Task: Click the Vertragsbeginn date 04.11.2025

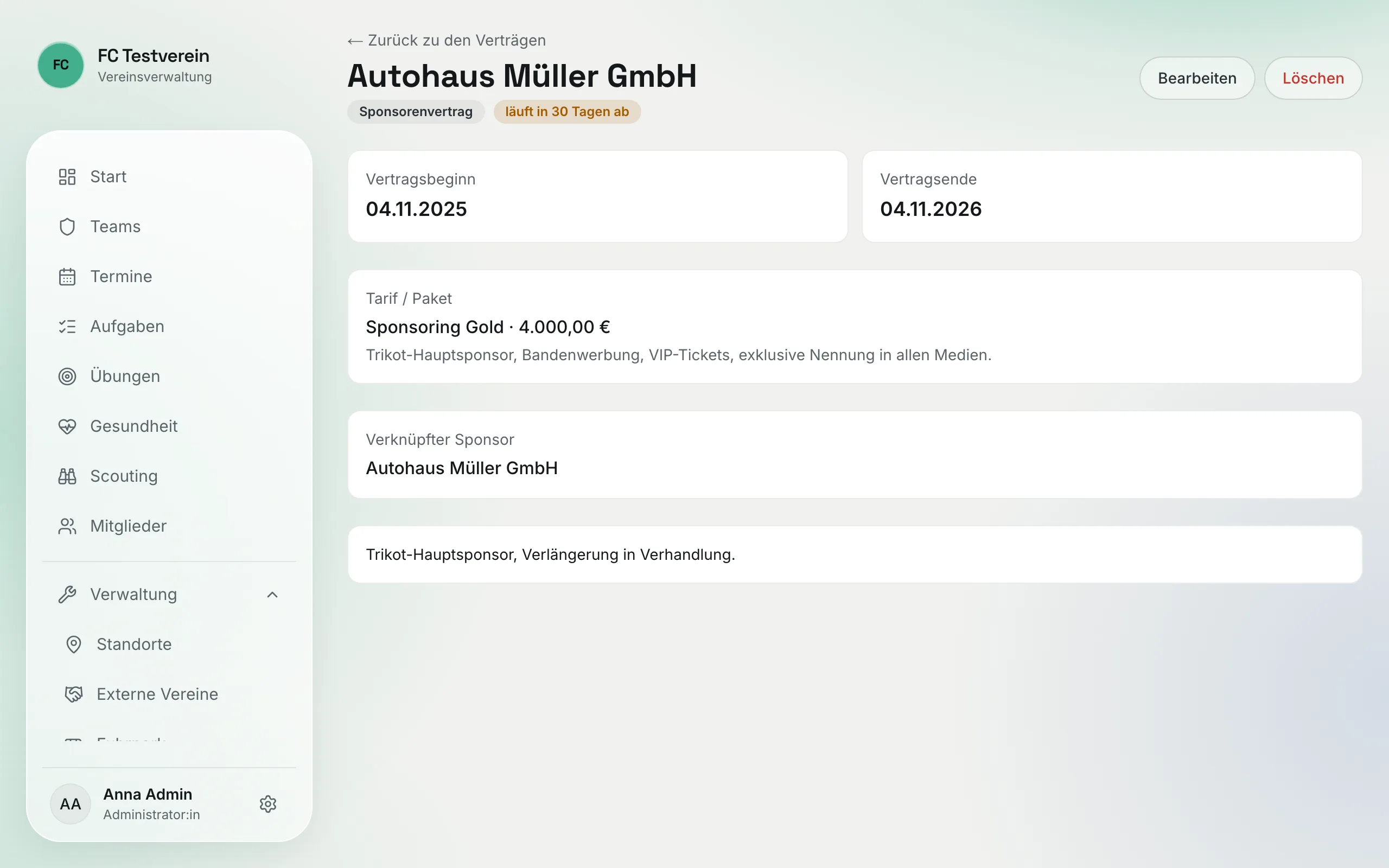Action: tap(416, 209)
